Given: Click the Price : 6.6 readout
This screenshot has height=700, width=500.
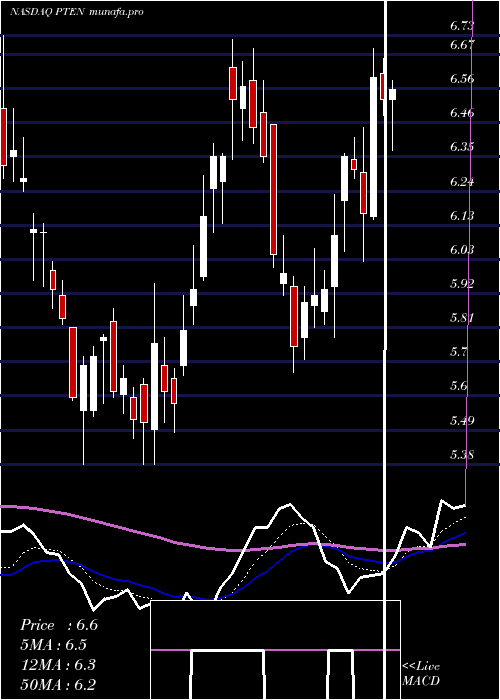Looking at the screenshot, I should pyautogui.click(x=59, y=625).
